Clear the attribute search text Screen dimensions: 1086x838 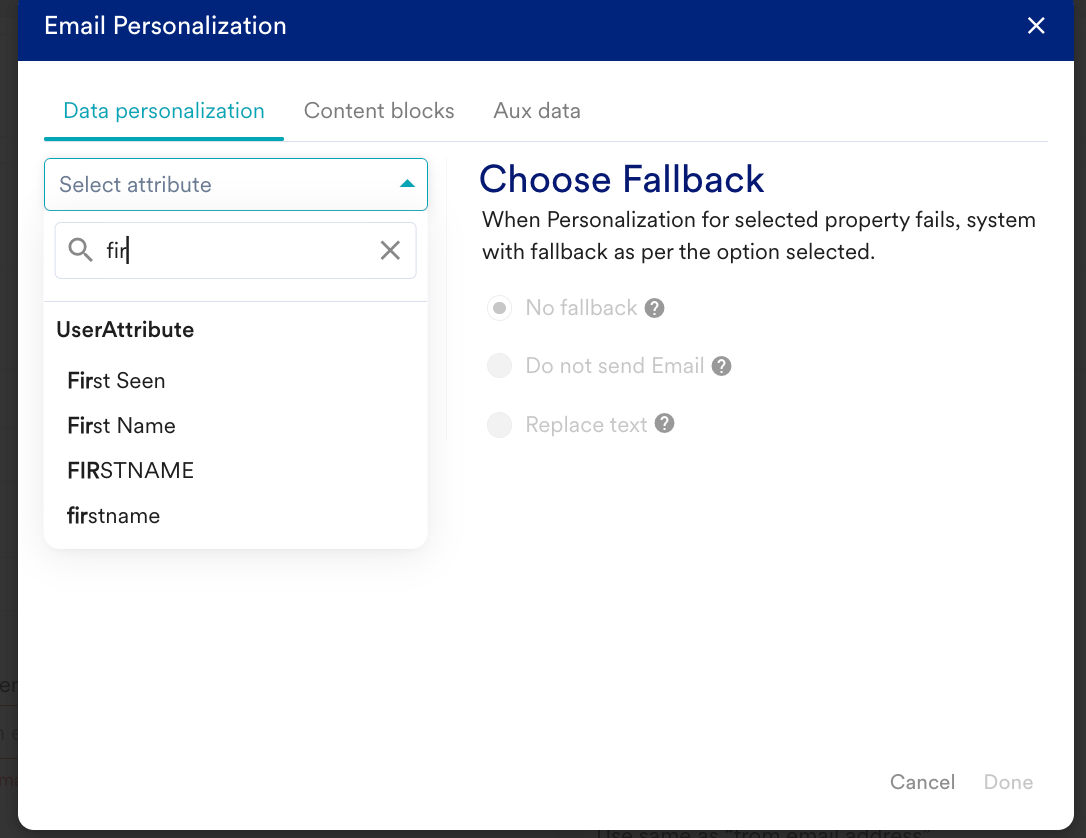(391, 250)
